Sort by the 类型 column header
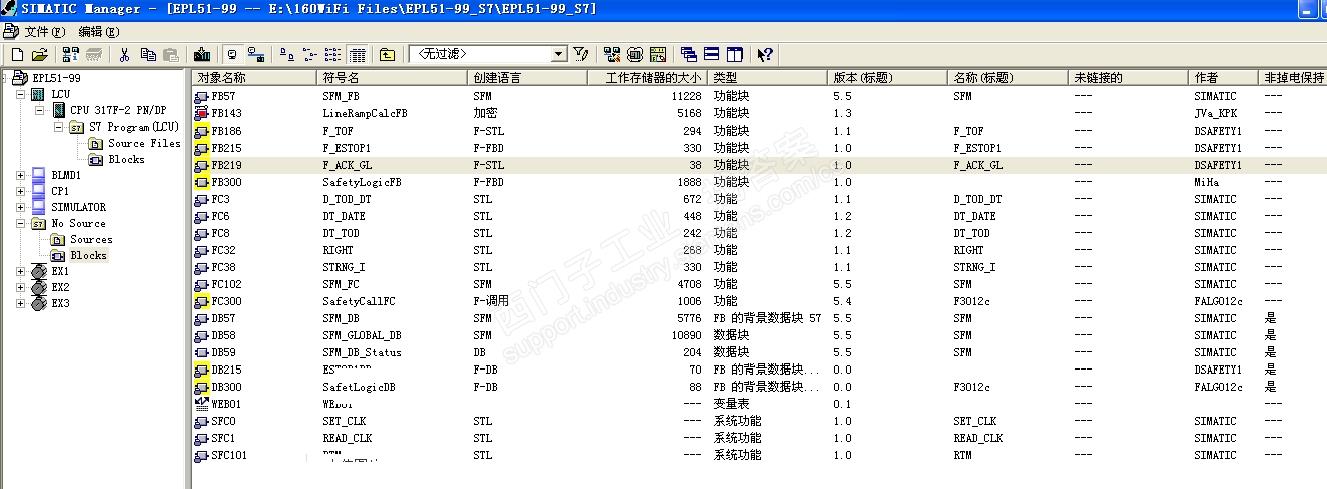 [x=768, y=77]
